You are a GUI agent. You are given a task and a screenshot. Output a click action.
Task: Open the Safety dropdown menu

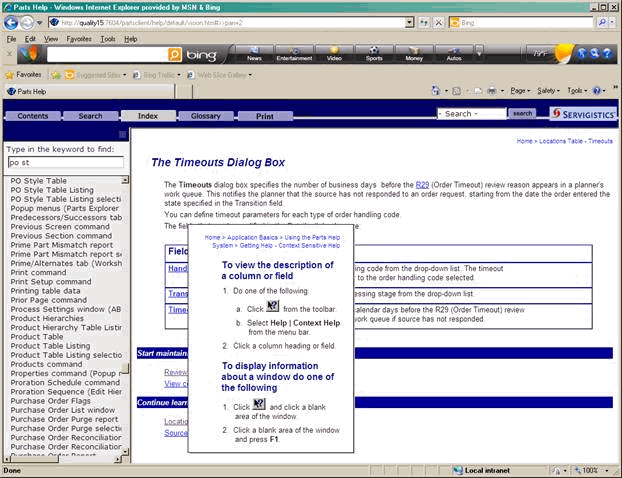[548, 91]
